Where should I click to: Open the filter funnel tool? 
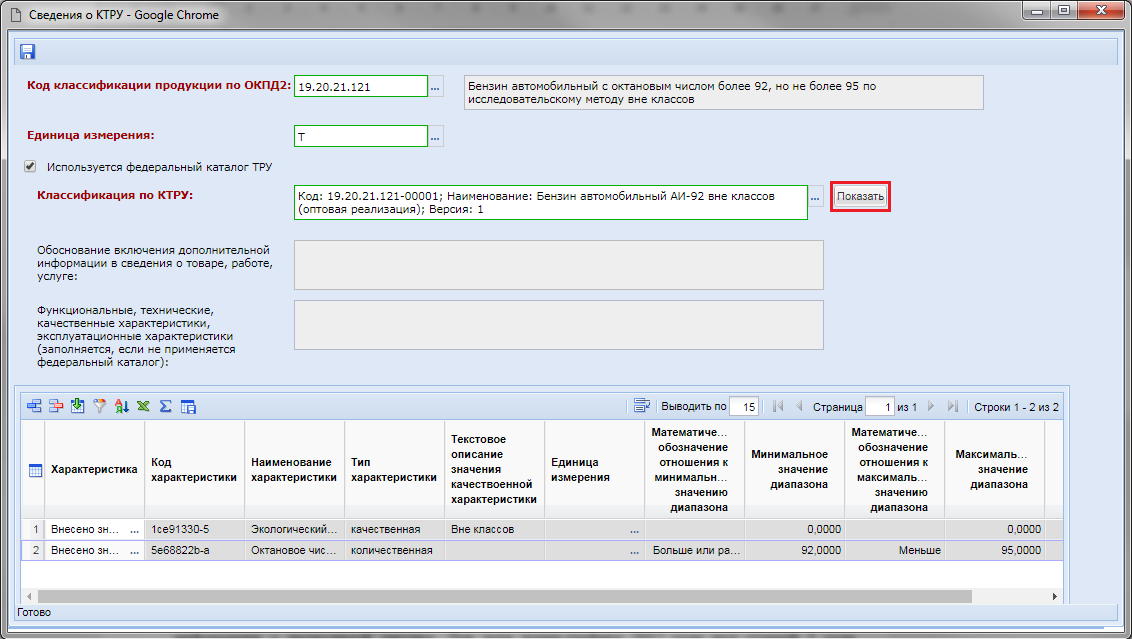point(100,406)
